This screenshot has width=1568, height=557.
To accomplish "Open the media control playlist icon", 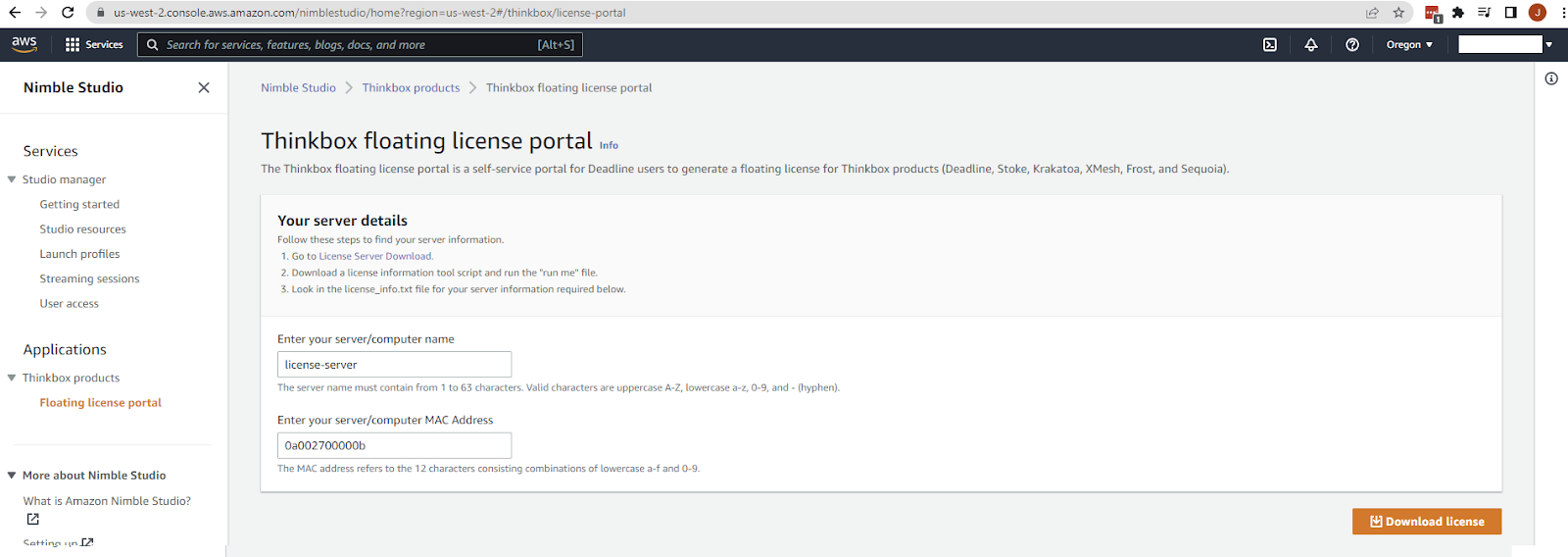I will coord(1485,13).
